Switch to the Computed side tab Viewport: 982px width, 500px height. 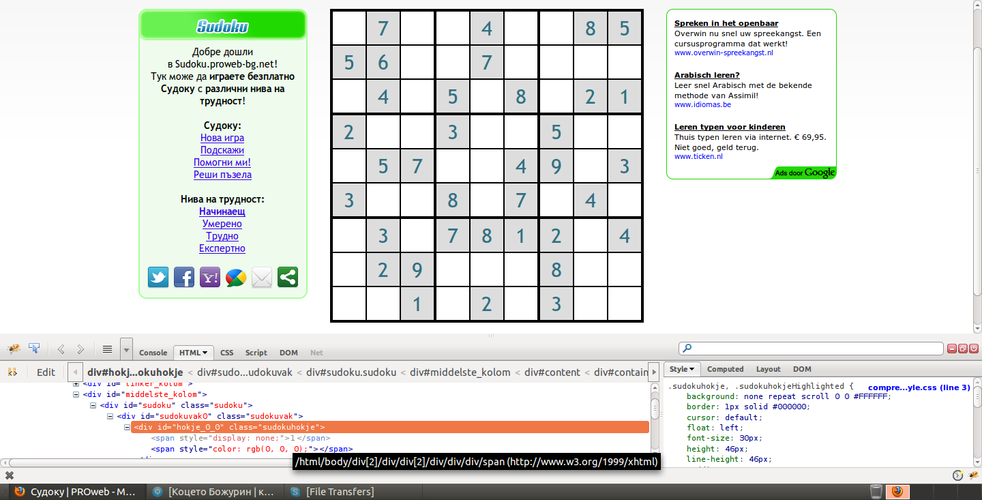coord(725,369)
